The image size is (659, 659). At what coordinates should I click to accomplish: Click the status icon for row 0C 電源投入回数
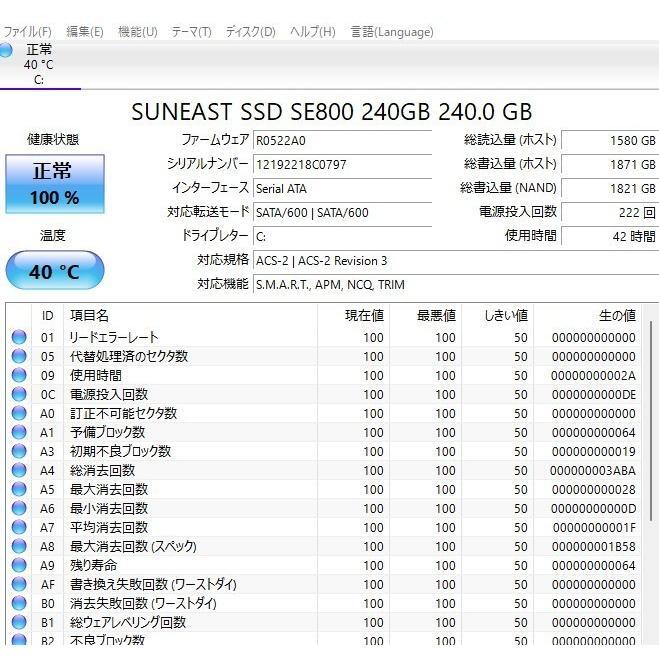coord(19,394)
